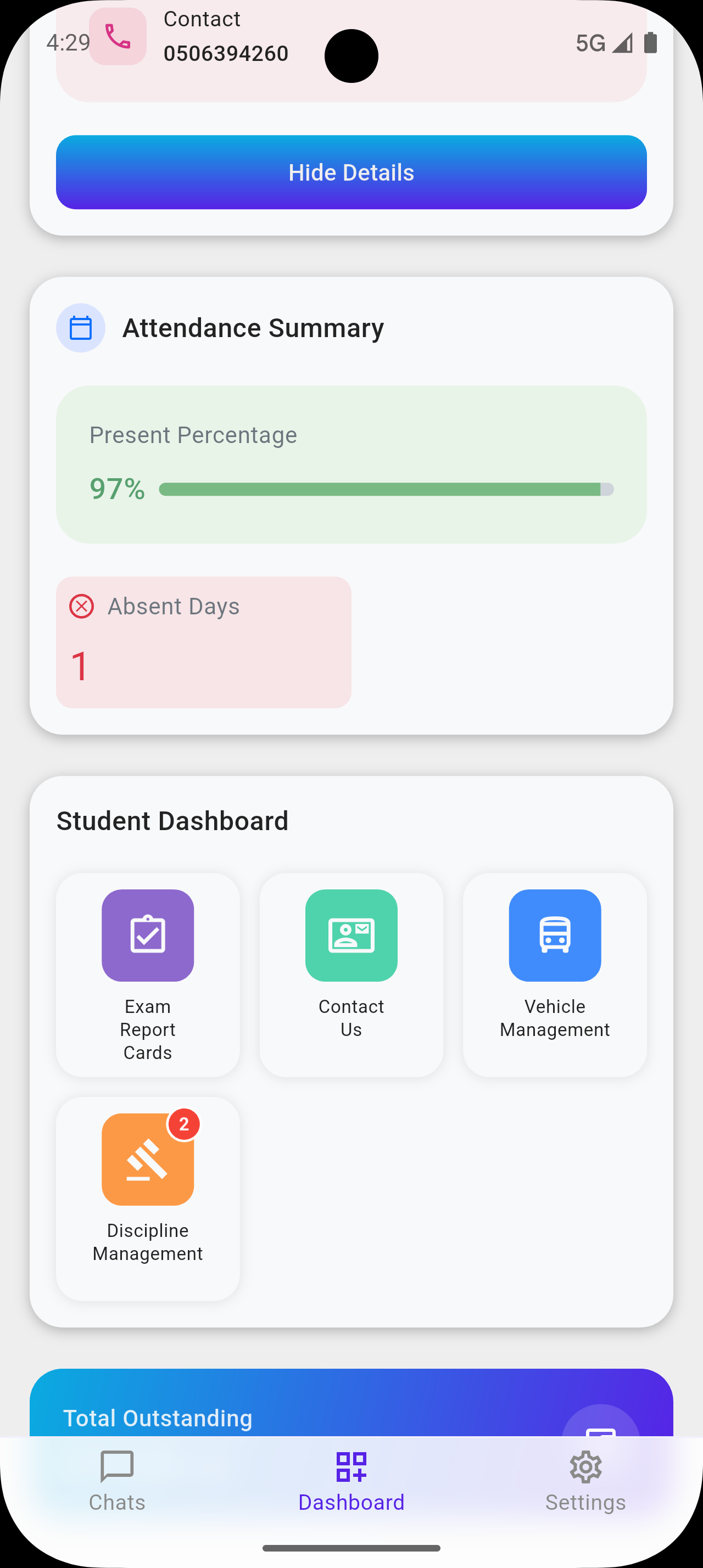The height and width of the screenshot is (1568, 703).
Task: Tap the red notification badge showing 2
Action: click(184, 1124)
